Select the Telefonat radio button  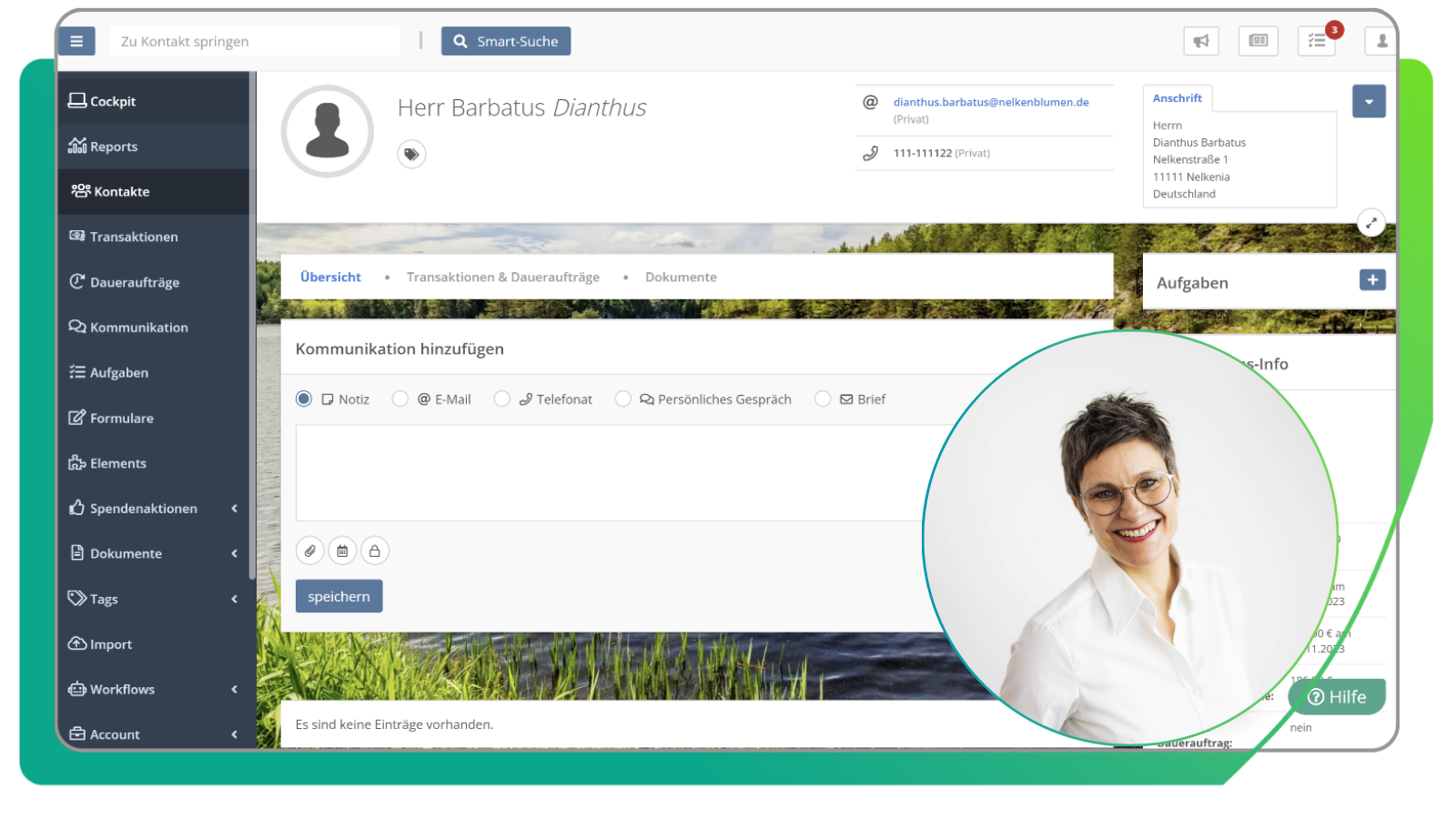(502, 399)
